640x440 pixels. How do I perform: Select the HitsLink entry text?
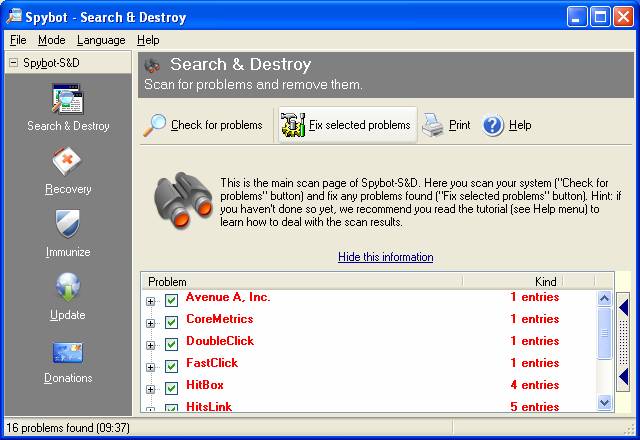click(209, 407)
